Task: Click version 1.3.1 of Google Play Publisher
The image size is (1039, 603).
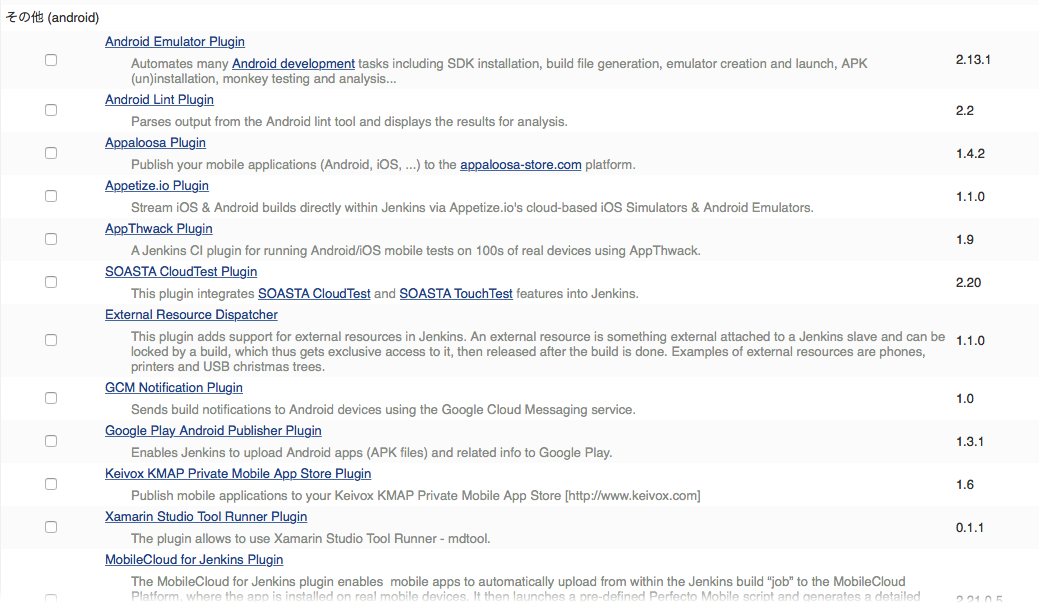Action: [969, 442]
